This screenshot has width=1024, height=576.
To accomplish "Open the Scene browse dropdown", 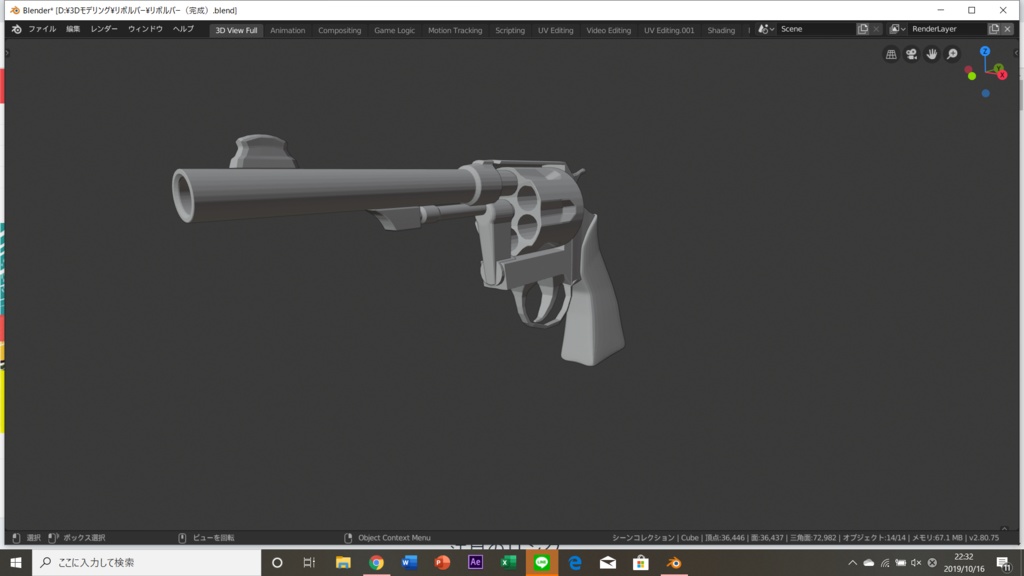I will (x=765, y=29).
